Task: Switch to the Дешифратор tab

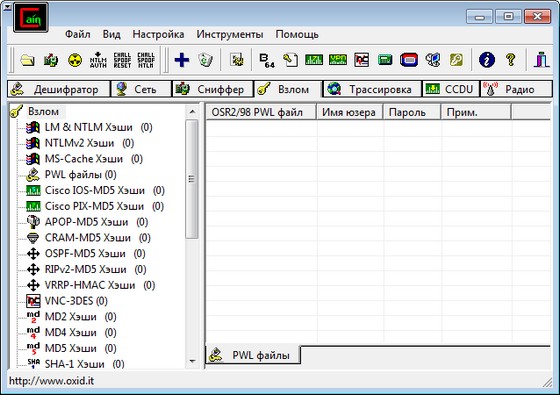Action: pyautogui.click(x=59, y=89)
